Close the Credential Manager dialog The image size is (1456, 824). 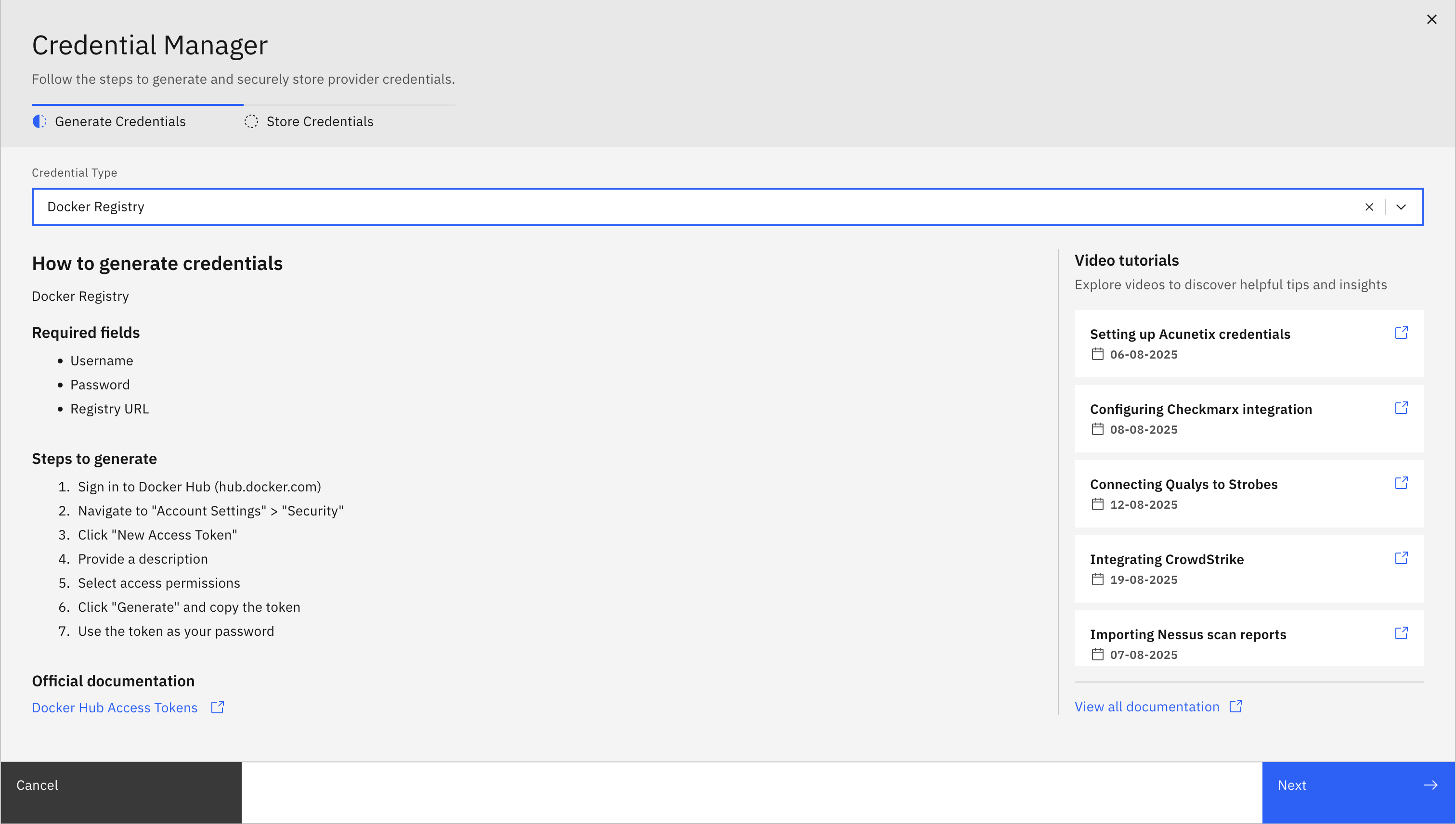coord(1431,19)
